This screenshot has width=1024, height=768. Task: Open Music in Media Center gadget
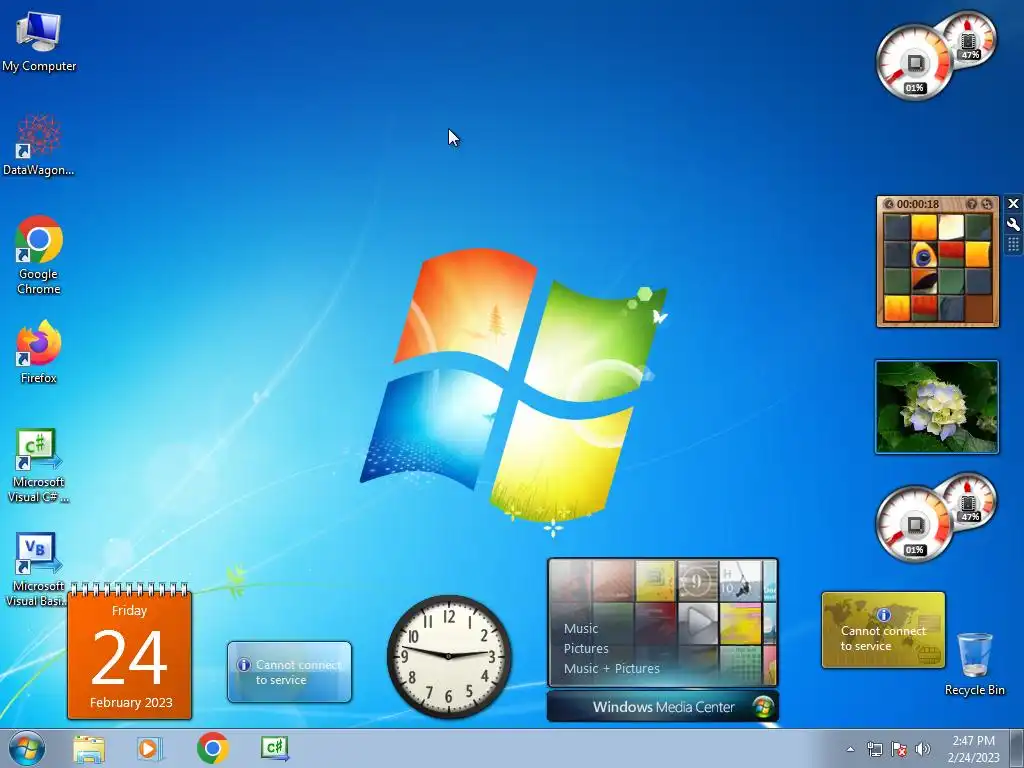point(581,628)
